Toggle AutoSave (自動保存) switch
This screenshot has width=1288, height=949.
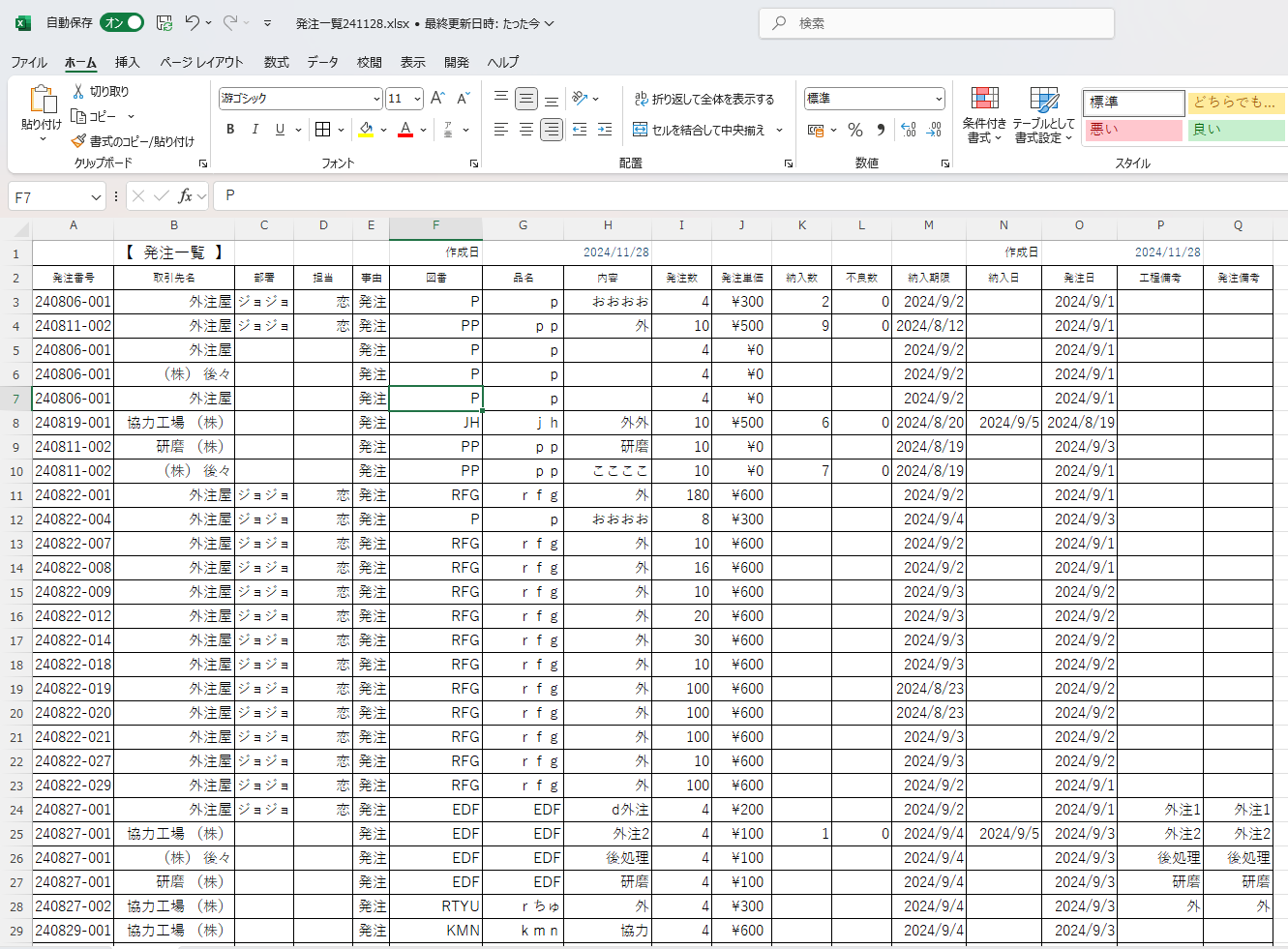[123, 22]
